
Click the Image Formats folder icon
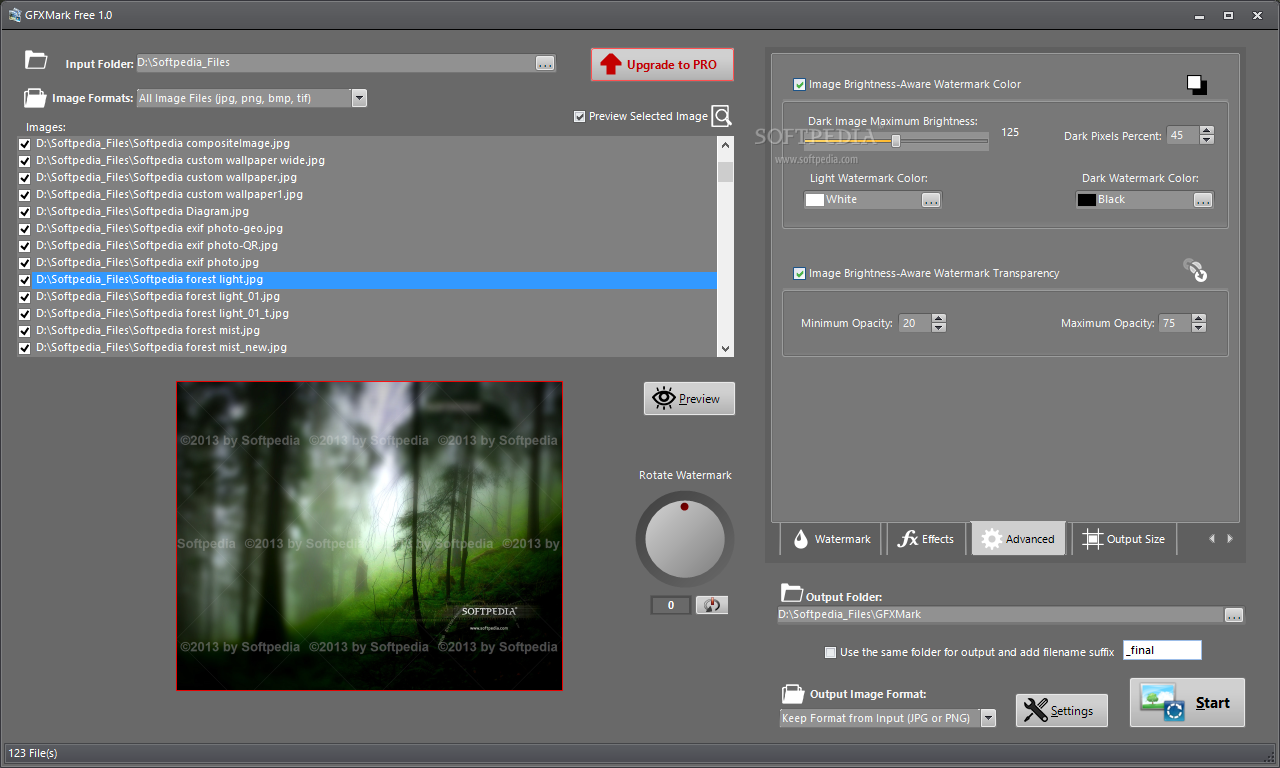35,98
